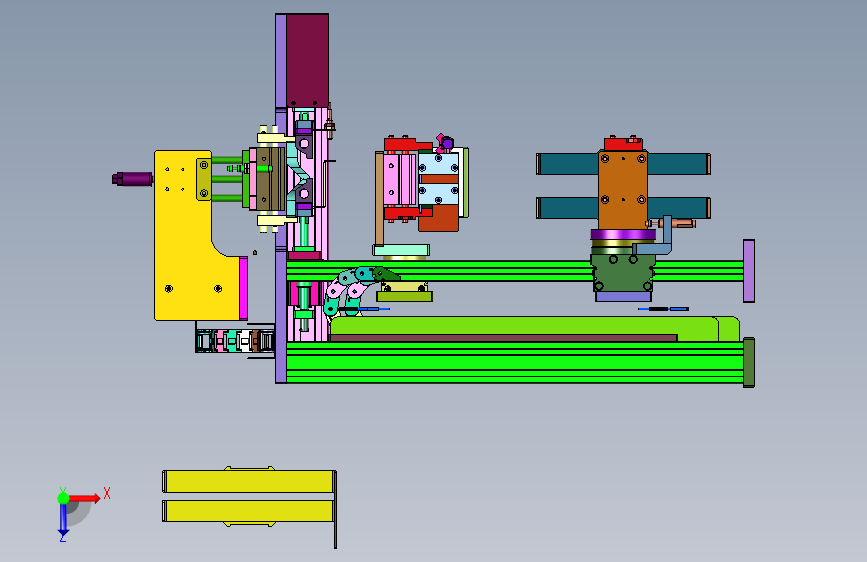Image resolution: width=867 pixels, height=562 pixels.
Task: Pick the brown strip beneath the lime cover
Action: pos(503,337)
